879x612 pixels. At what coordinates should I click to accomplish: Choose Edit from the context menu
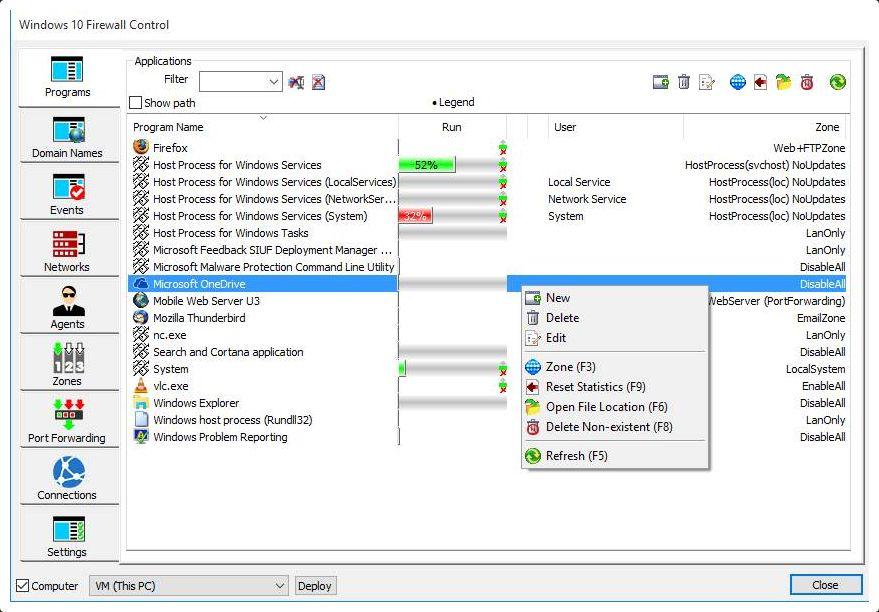[615, 338]
